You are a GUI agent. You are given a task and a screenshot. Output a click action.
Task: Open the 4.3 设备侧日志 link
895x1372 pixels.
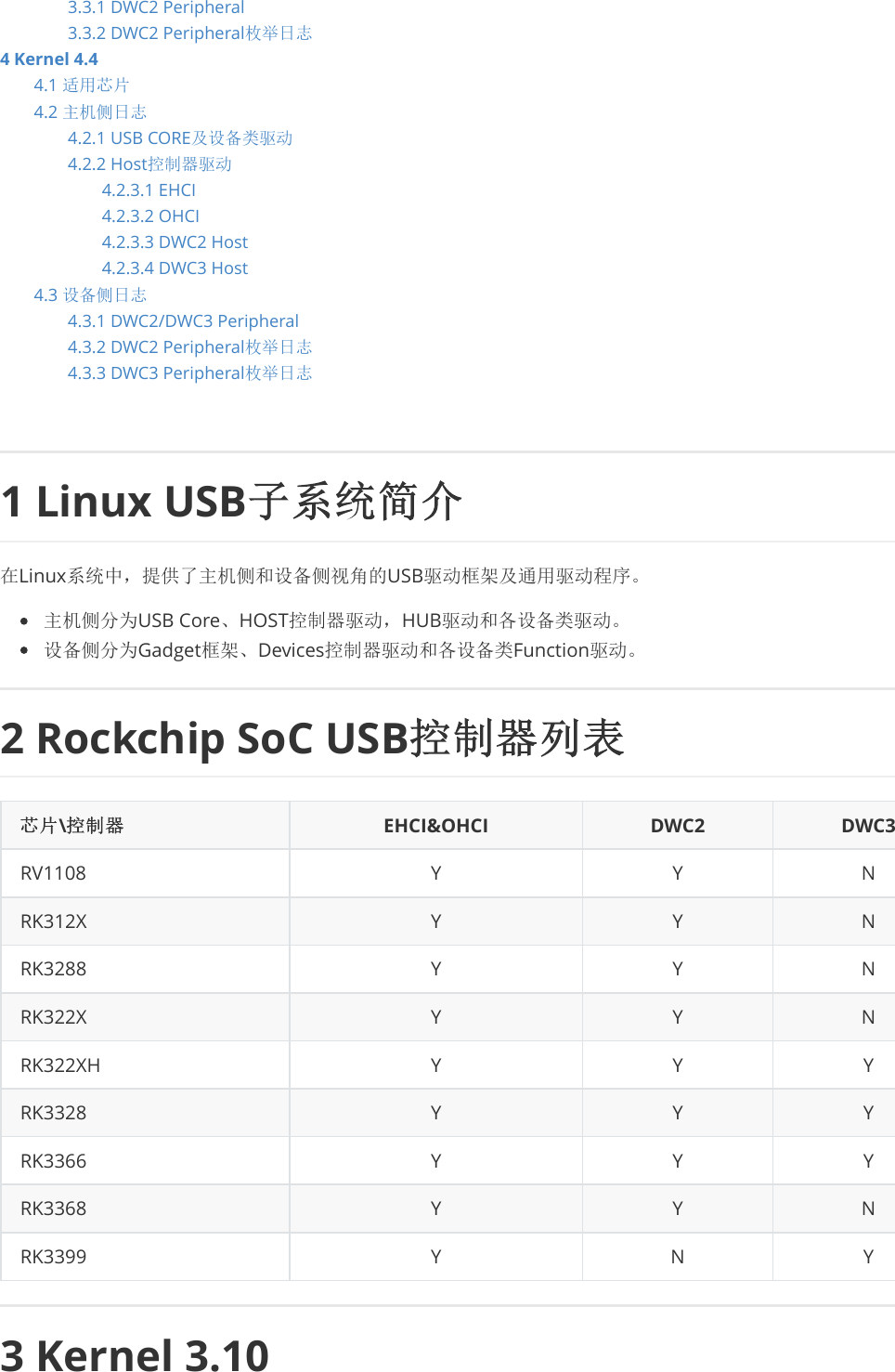pos(90,294)
